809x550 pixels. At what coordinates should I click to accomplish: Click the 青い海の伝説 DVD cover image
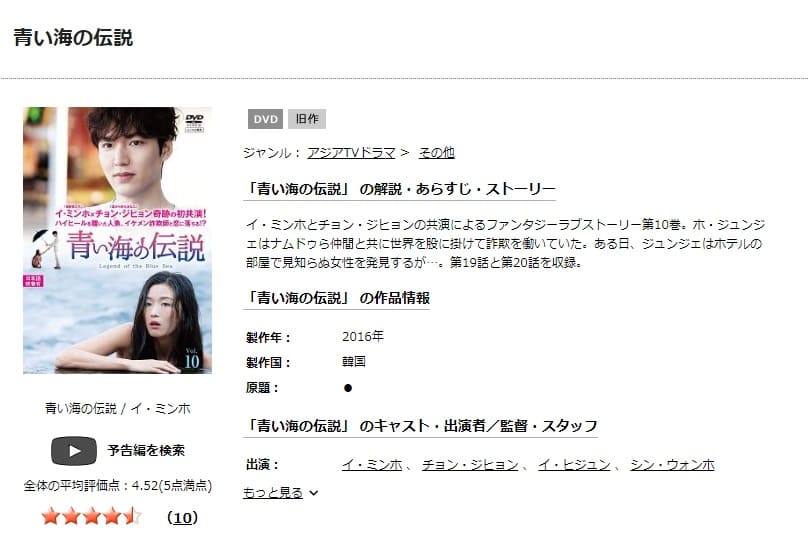[117, 240]
